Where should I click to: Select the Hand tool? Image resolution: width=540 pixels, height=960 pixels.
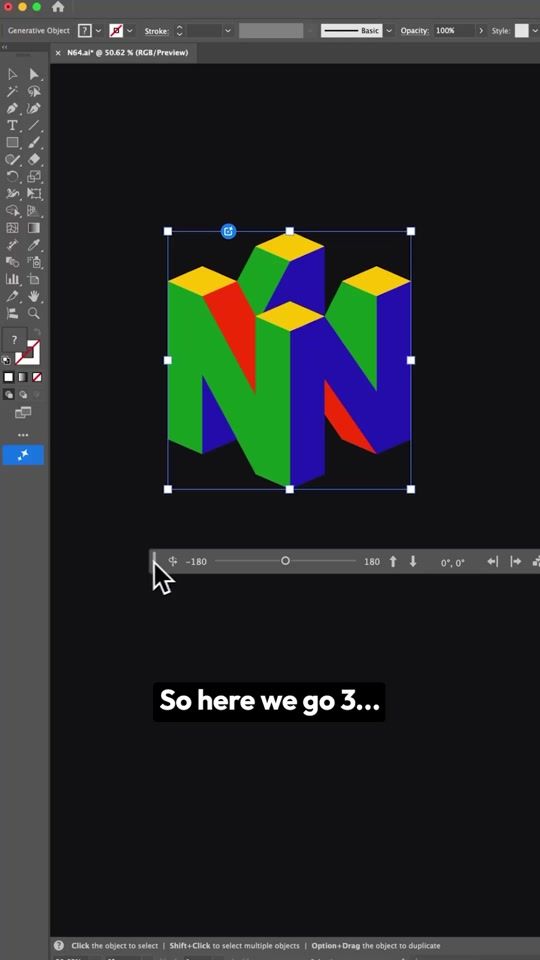(34, 296)
